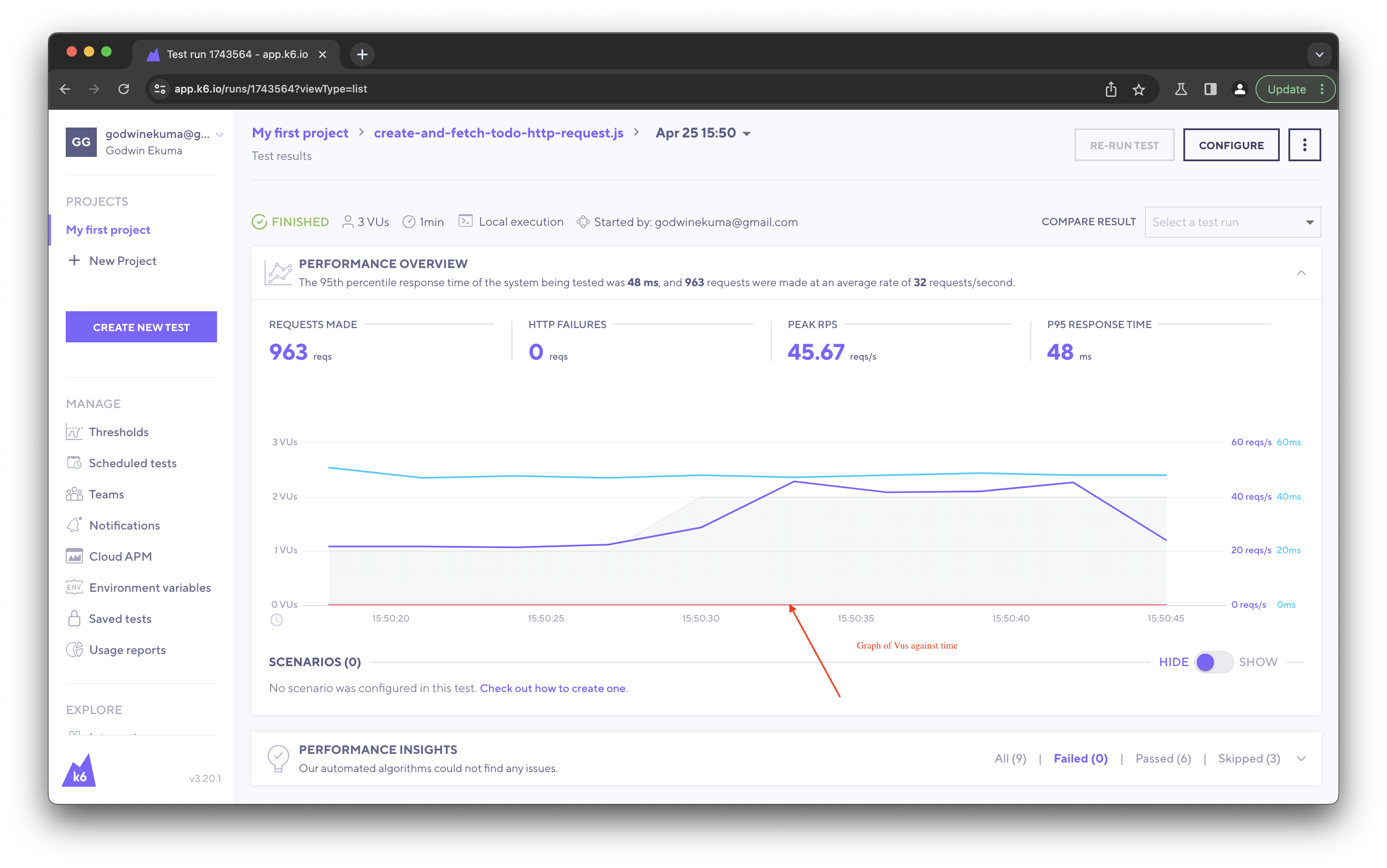The height and width of the screenshot is (868, 1387).
Task: Click the three-dot menu next to CONFIGURE
Action: 1304,145
